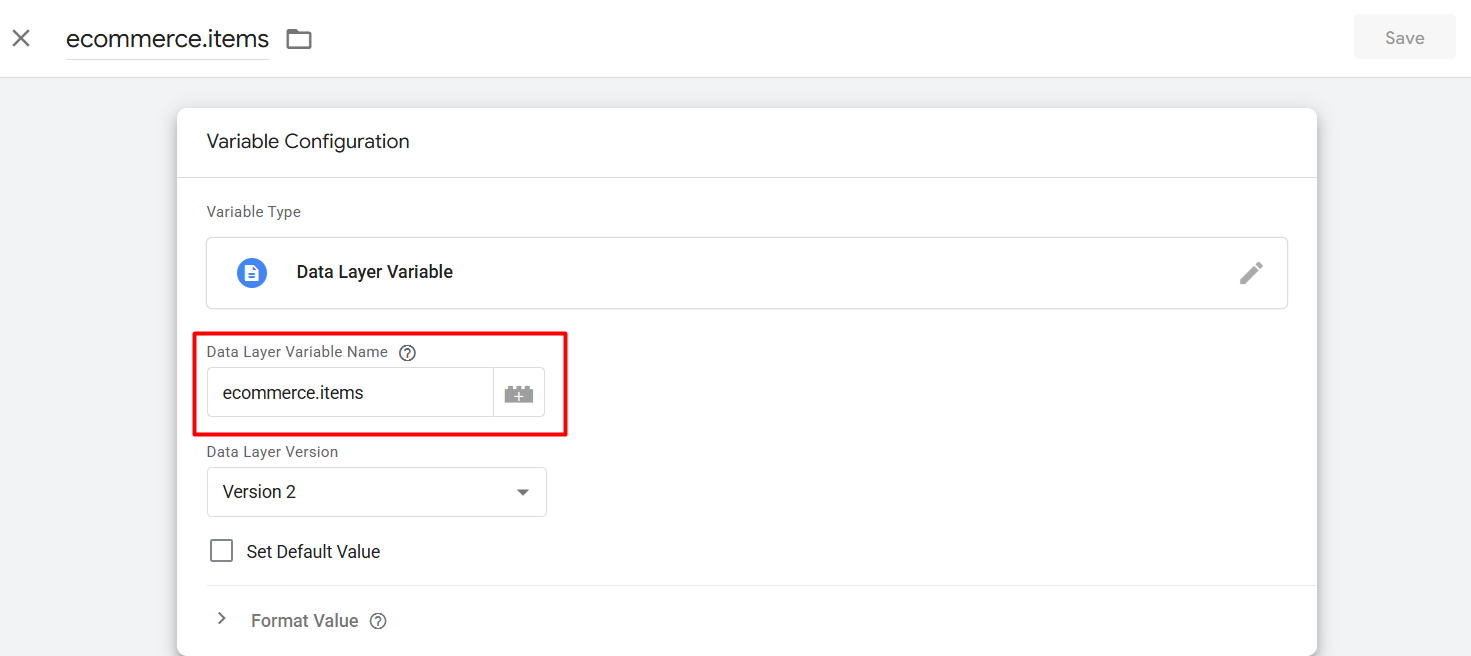Click the Variable Type label
1471x656 pixels.
pyautogui.click(x=253, y=212)
